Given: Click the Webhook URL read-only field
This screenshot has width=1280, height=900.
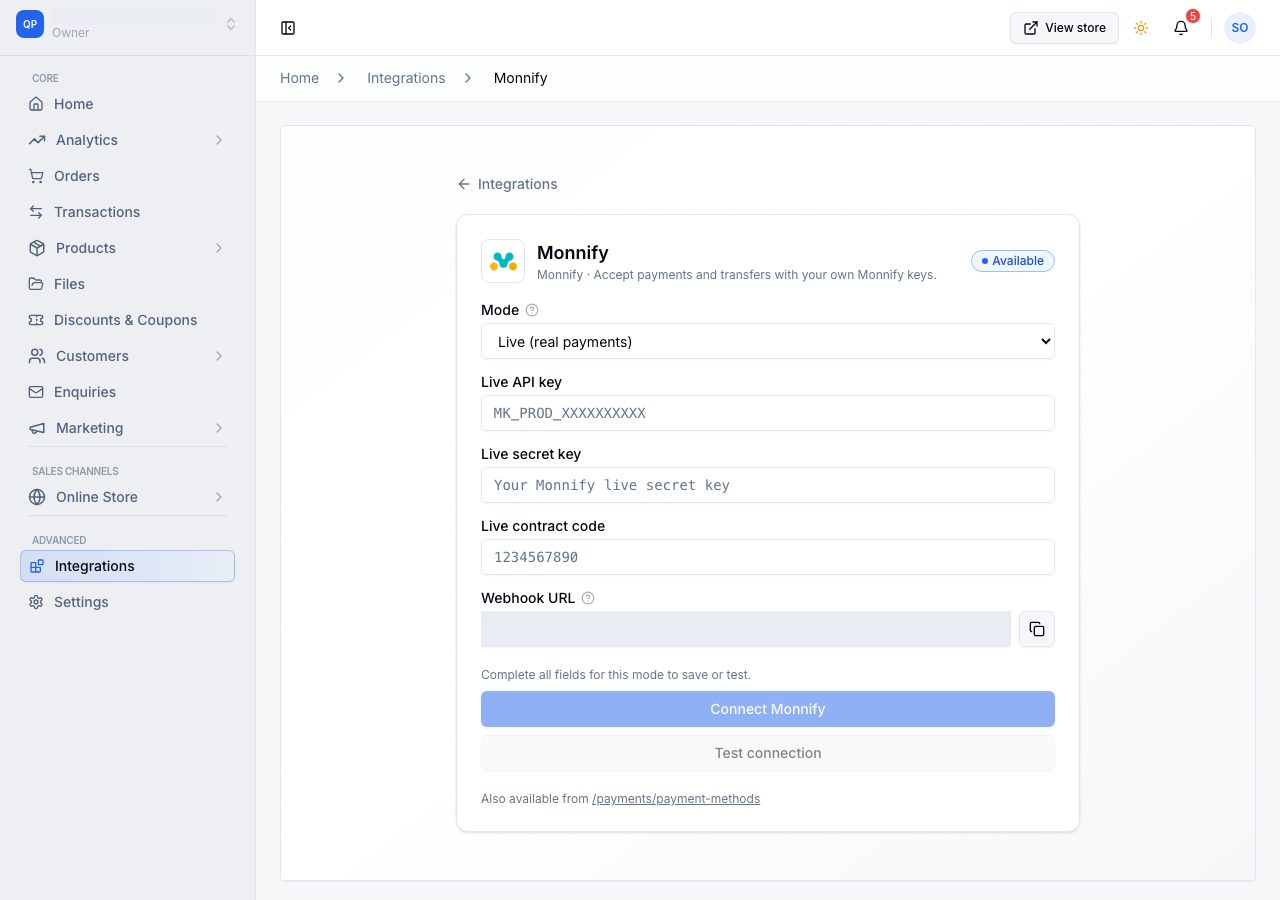Looking at the screenshot, I should pyautogui.click(x=746, y=629).
